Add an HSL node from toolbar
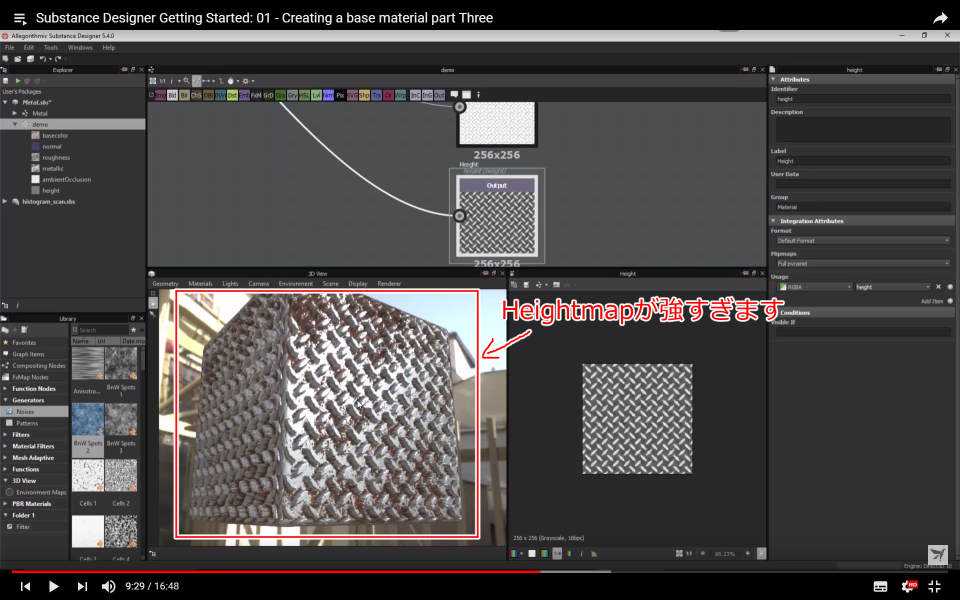Image resolution: width=960 pixels, height=600 pixels. [304, 95]
